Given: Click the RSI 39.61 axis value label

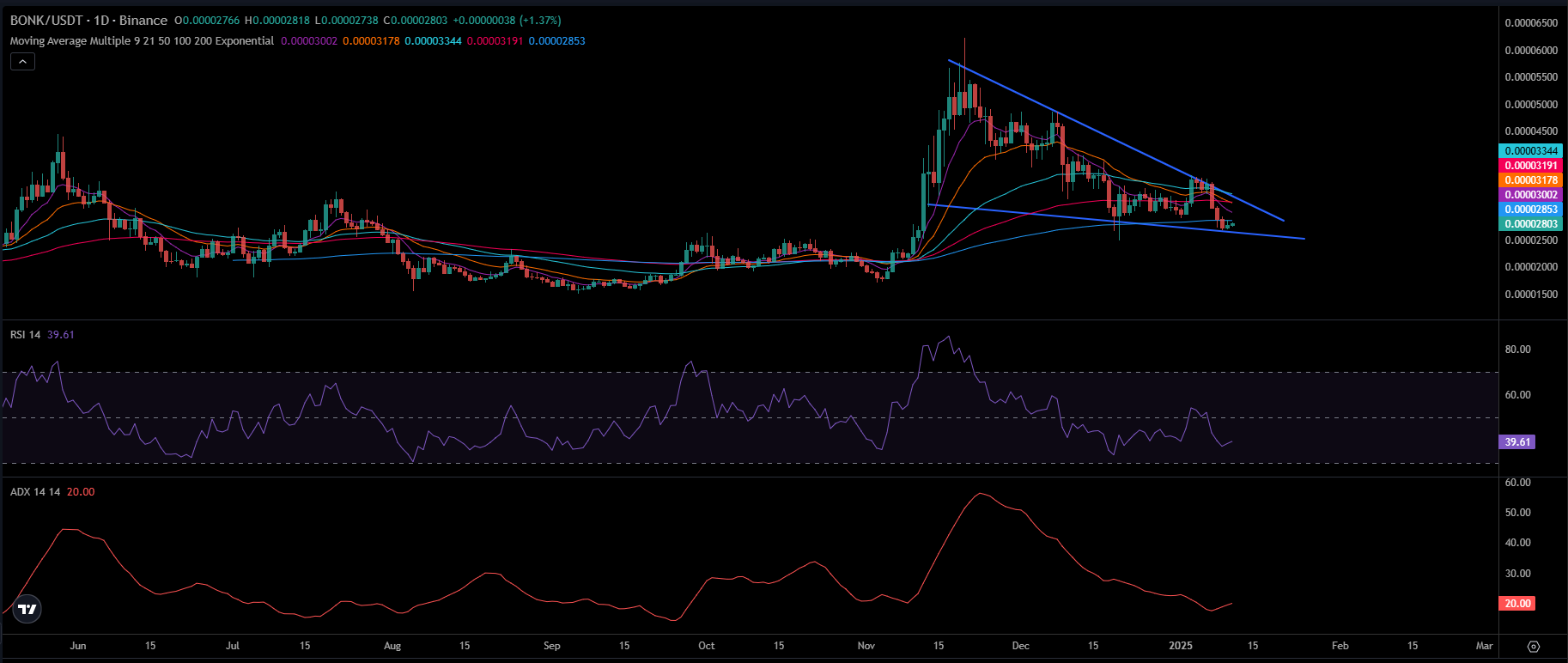Looking at the screenshot, I should (x=1517, y=442).
